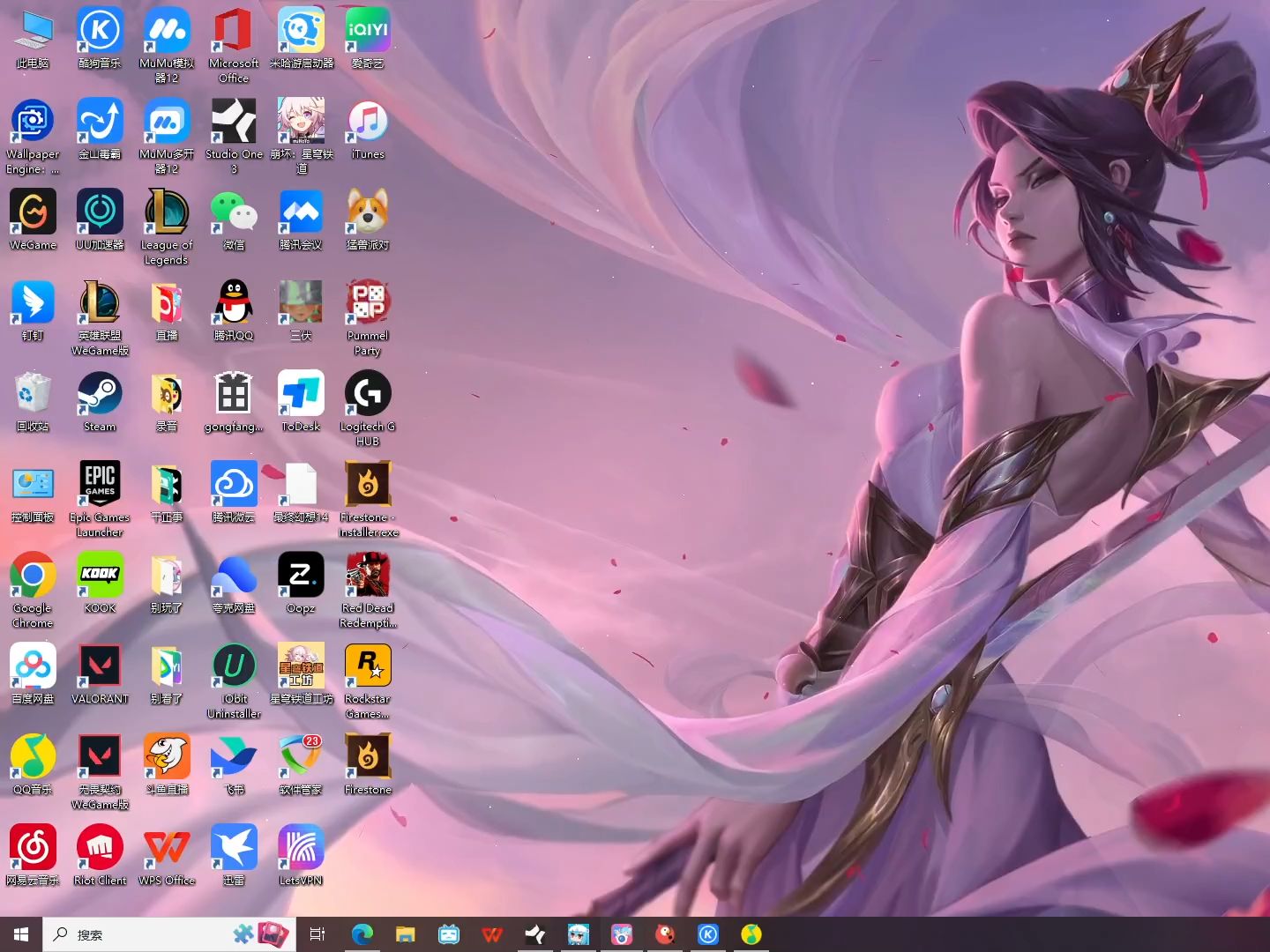Launch 崩坏：星穹铁道 game shortcut

(x=301, y=137)
